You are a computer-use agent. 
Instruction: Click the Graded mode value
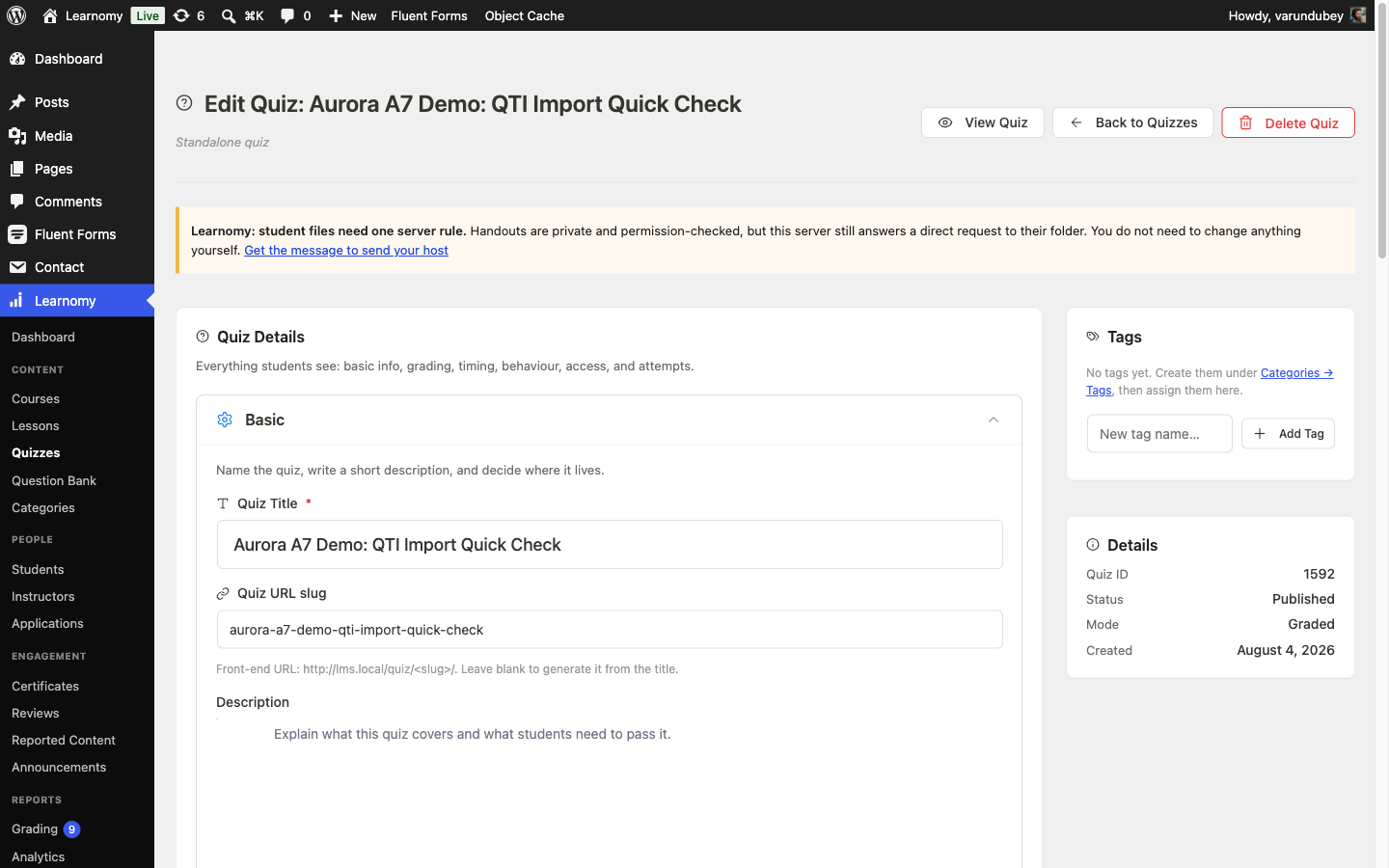click(x=1311, y=624)
